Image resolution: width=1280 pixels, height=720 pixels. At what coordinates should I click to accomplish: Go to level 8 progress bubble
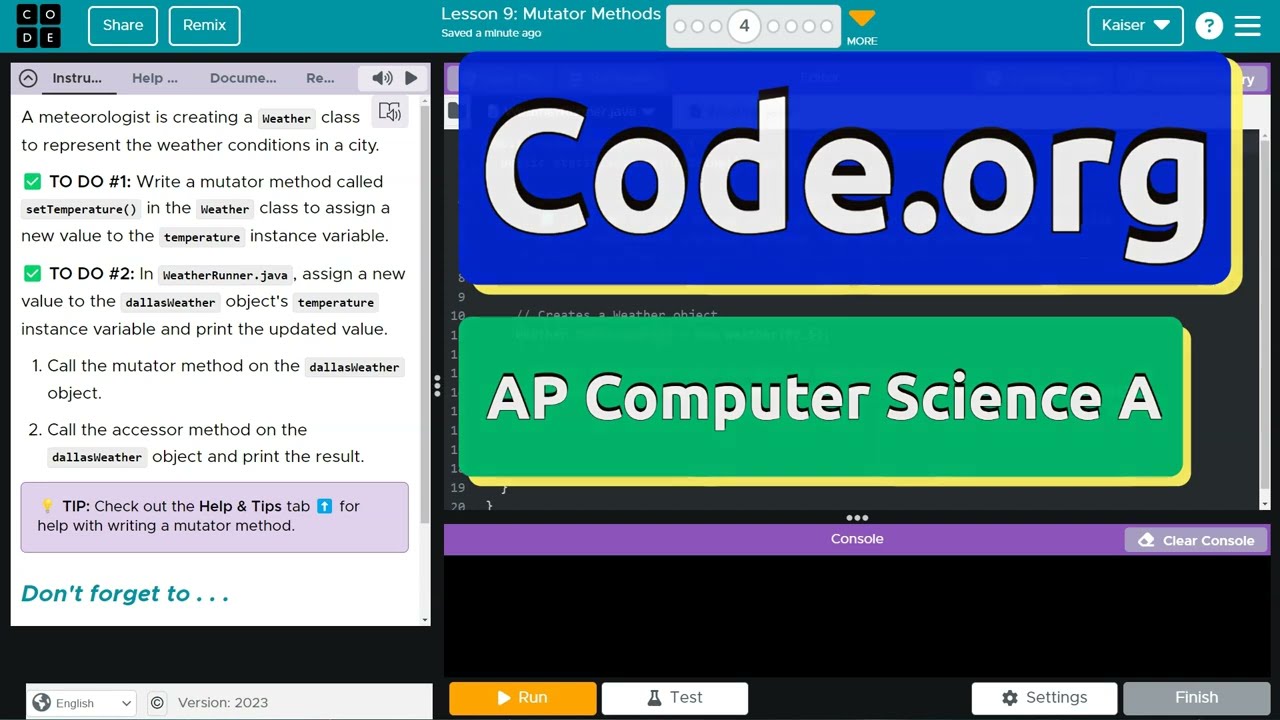tap(826, 26)
